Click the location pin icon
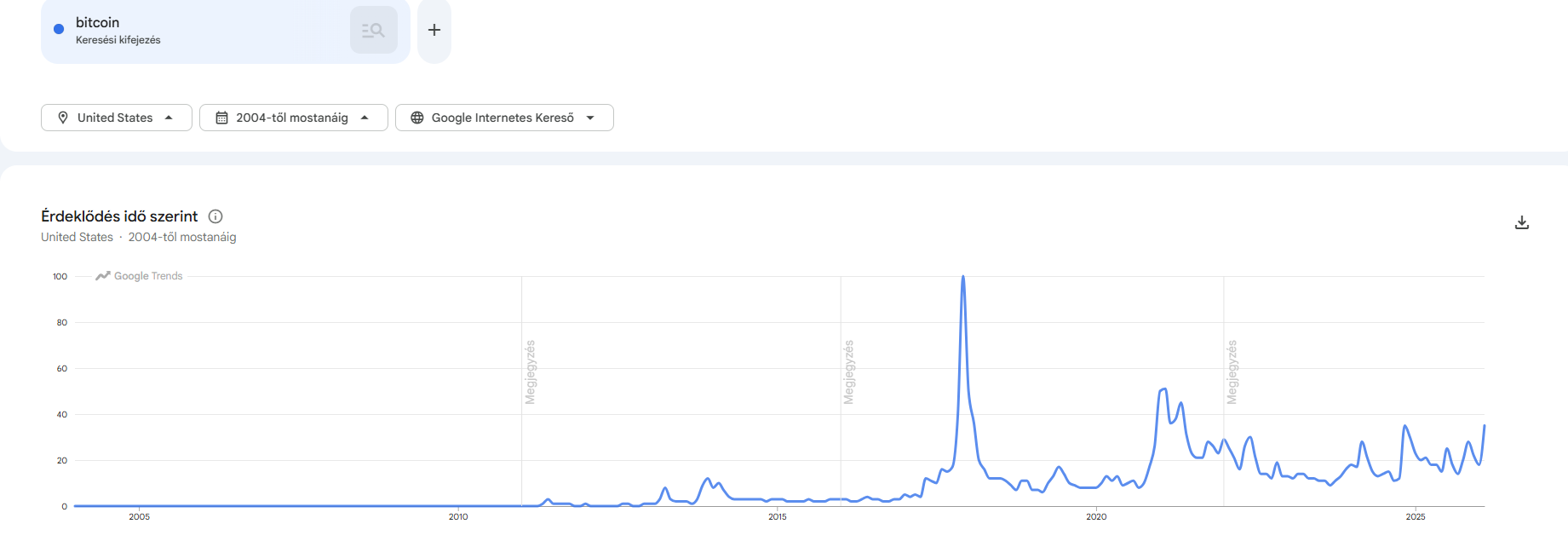This screenshot has height=541, width=1568. (63, 118)
